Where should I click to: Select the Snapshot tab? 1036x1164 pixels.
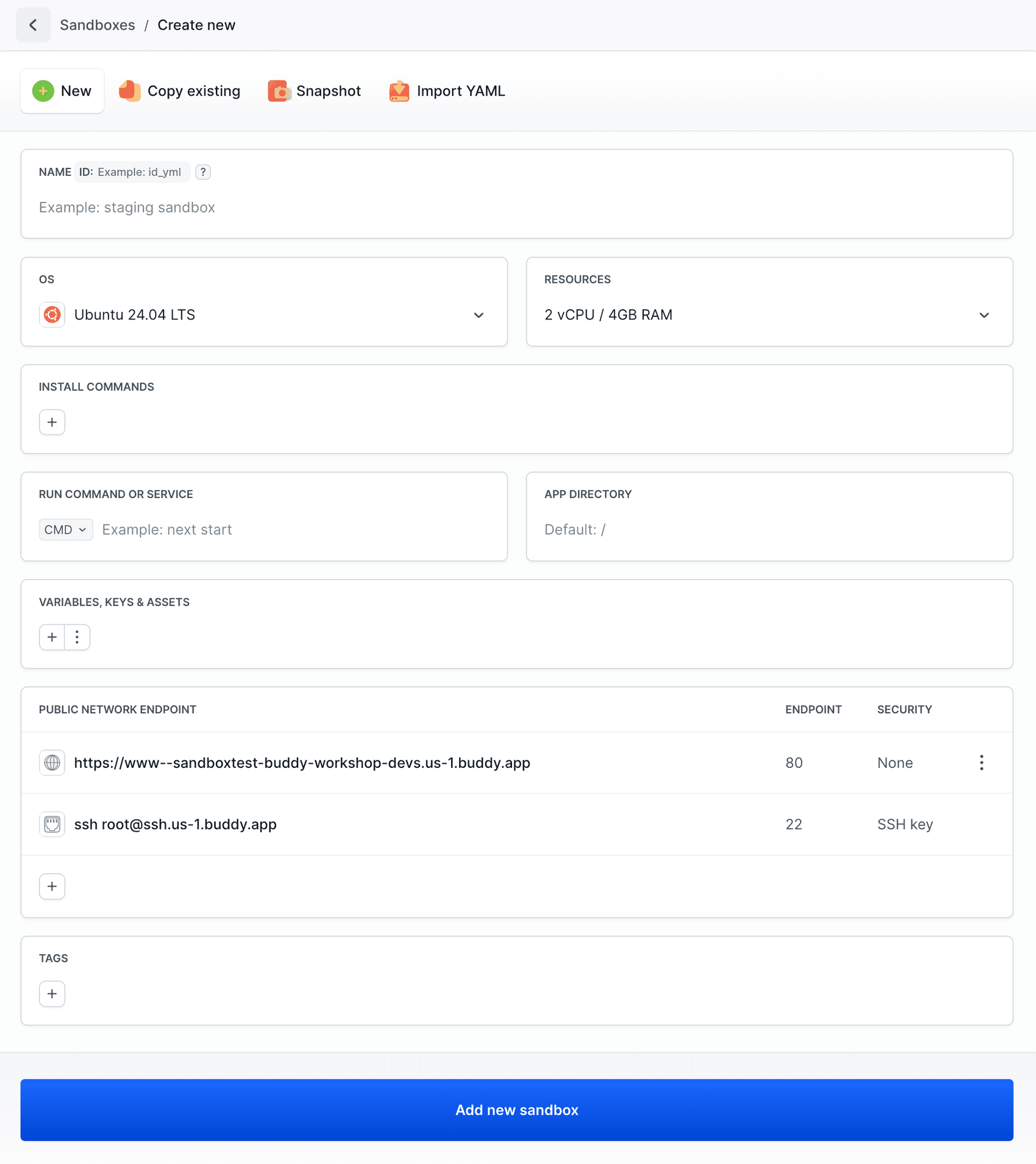pos(314,91)
